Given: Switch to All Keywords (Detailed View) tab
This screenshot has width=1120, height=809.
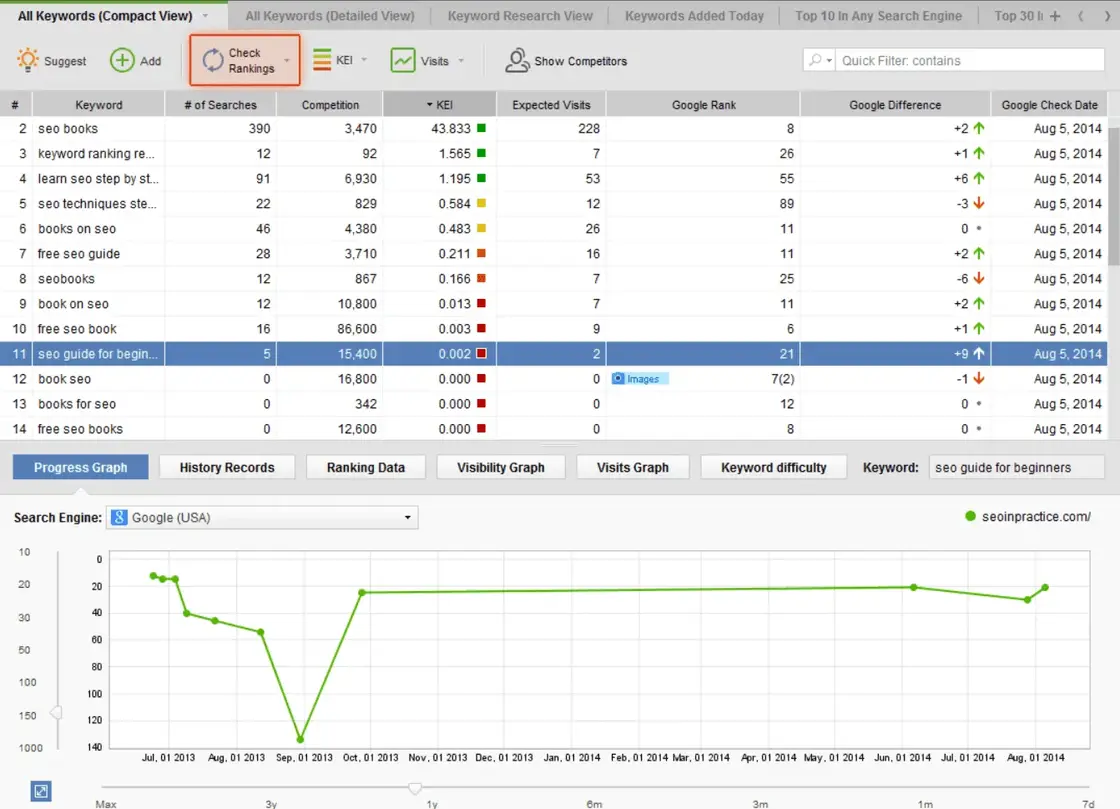Looking at the screenshot, I should coord(329,16).
